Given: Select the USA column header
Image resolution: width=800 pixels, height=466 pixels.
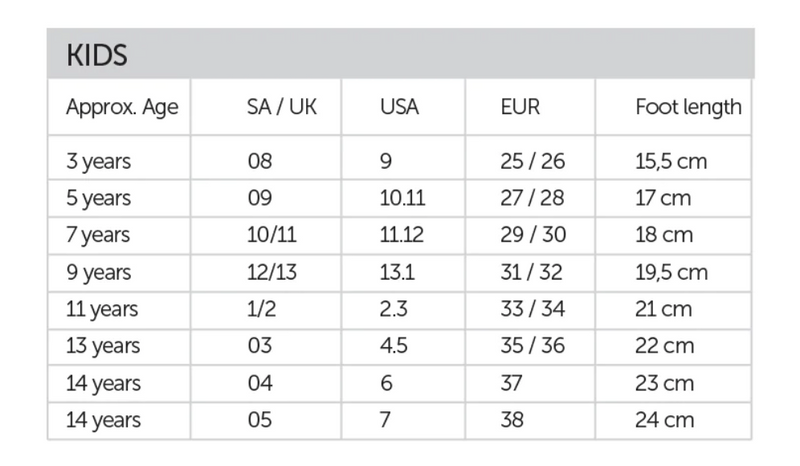Looking at the screenshot, I should click(x=400, y=107).
